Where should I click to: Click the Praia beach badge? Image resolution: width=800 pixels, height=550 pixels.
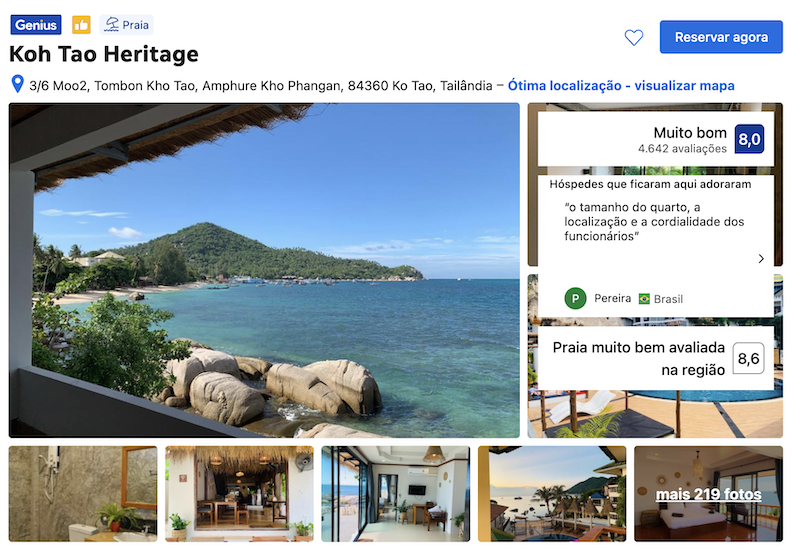click(127, 24)
